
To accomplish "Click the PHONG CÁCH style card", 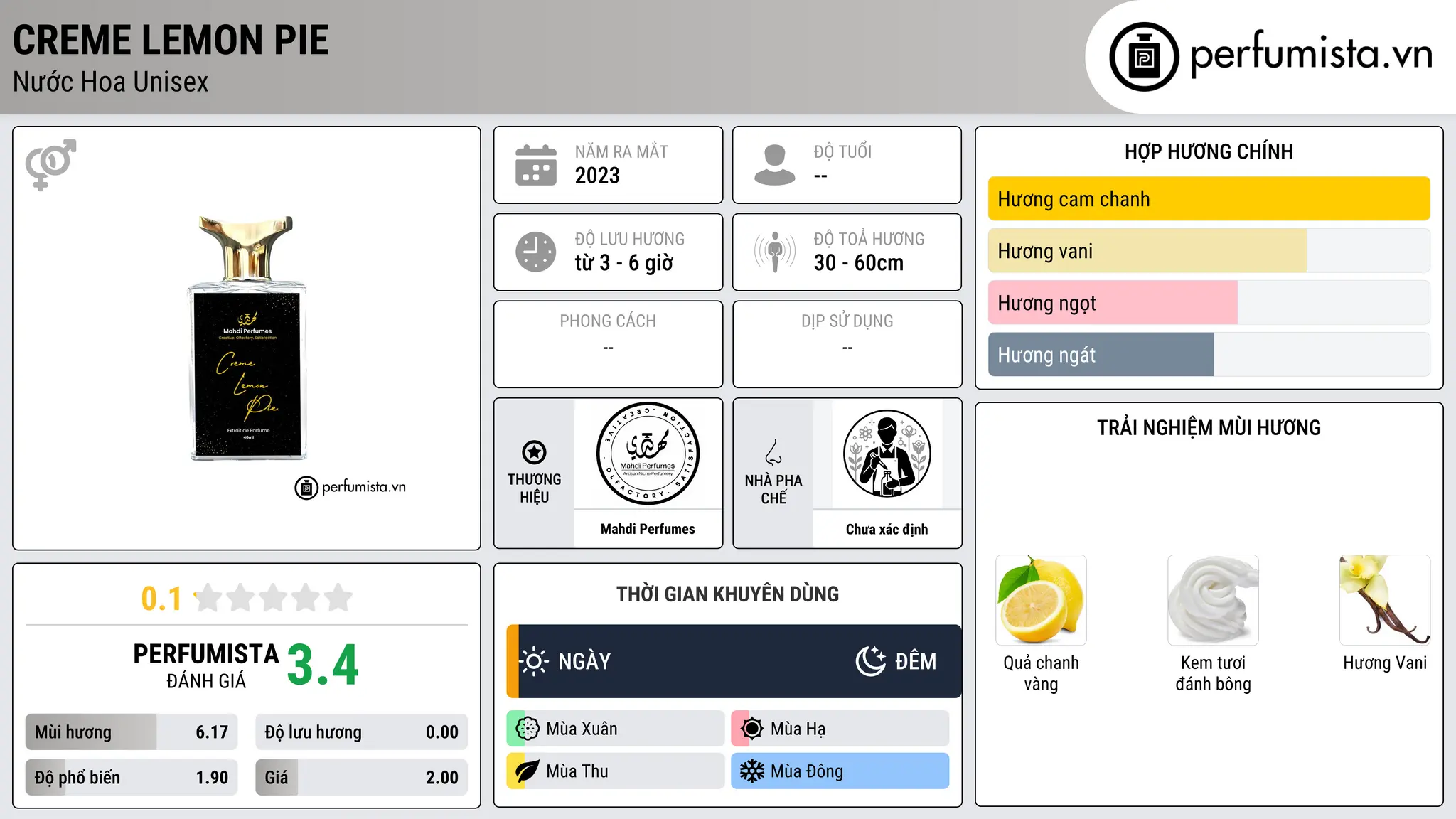I will click(608, 344).
